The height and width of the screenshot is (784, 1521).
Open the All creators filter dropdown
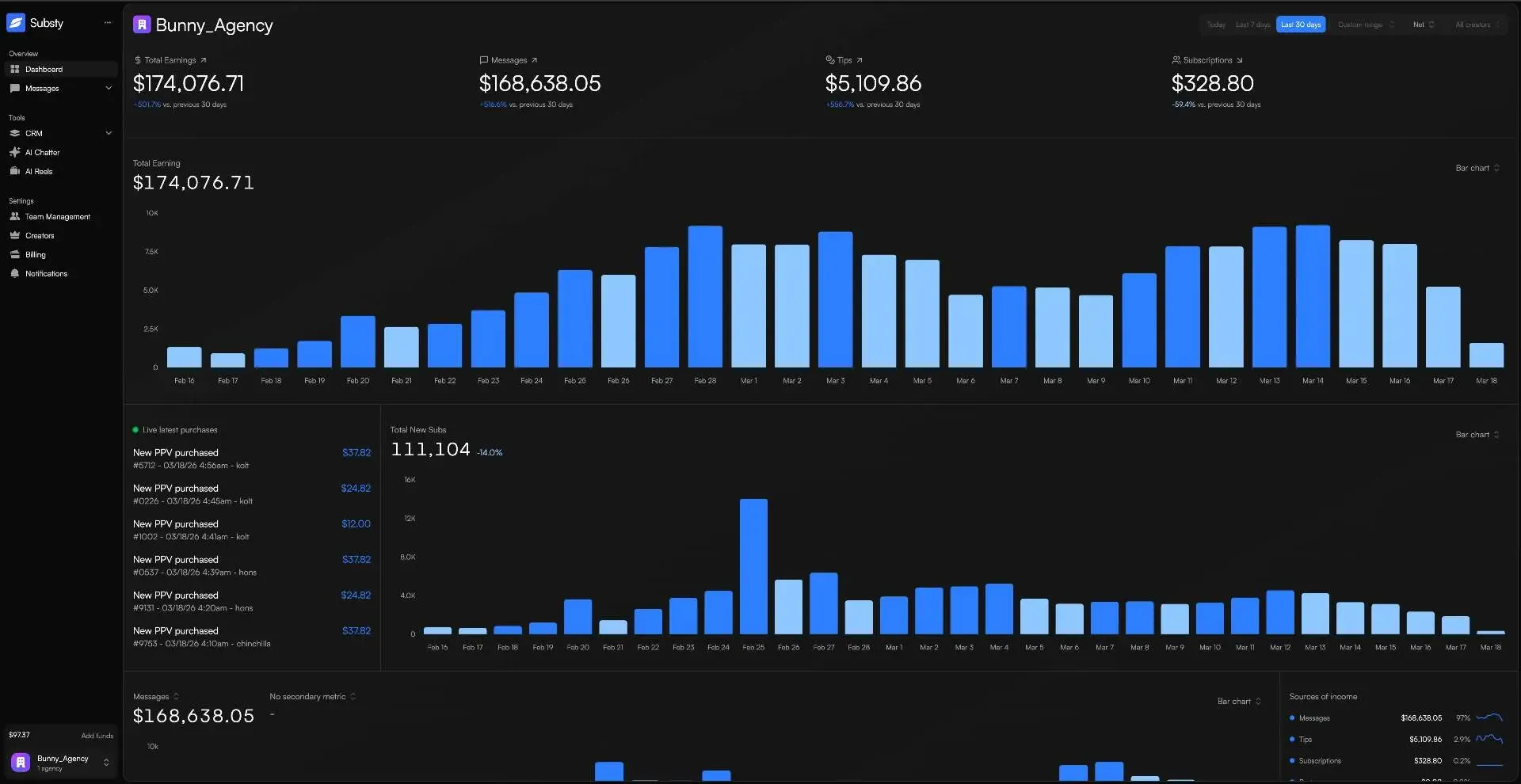[1477, 25]
